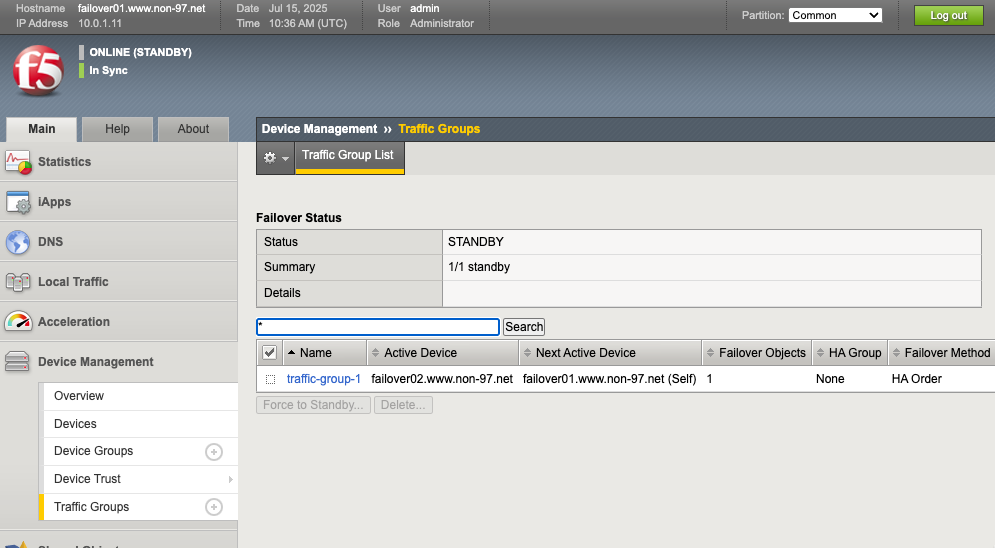
Task: Switch to the Main tab
Action: pyautogui.click(x=41, y=129)
